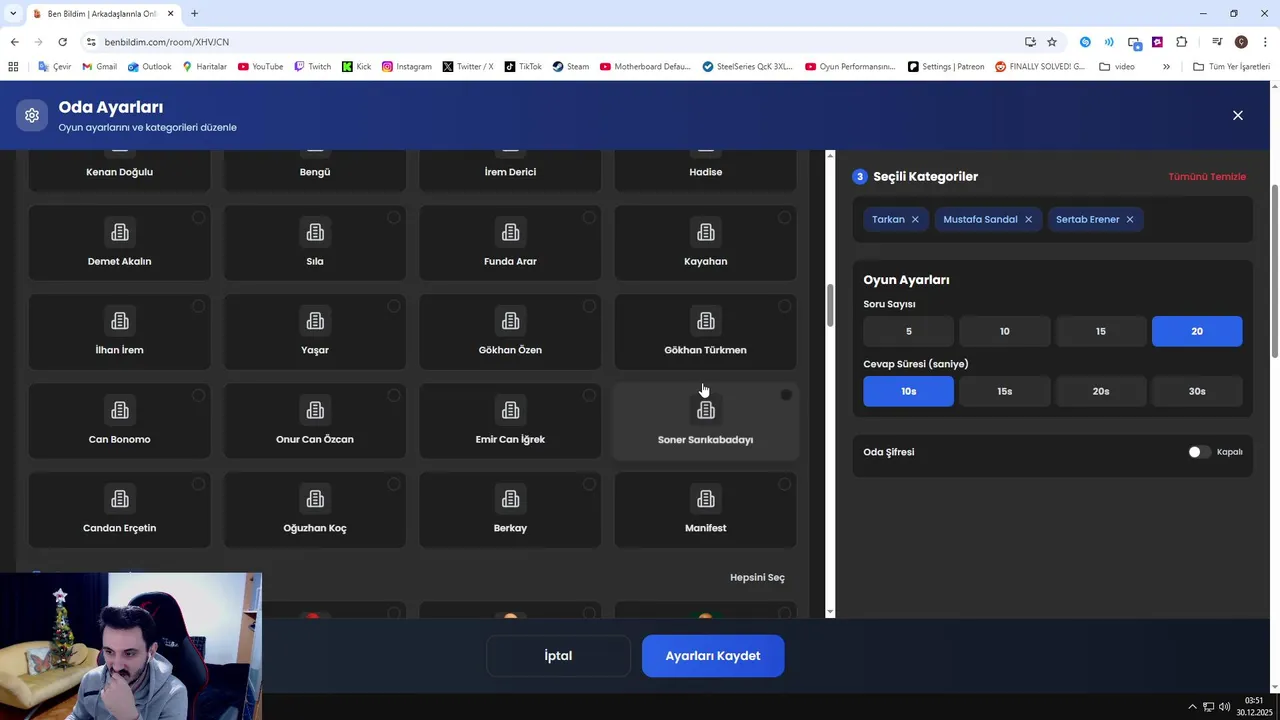Open Tüm Yer İşaretleri folder
This screenshot has height=720, width=1280.
pos(1232,67)
